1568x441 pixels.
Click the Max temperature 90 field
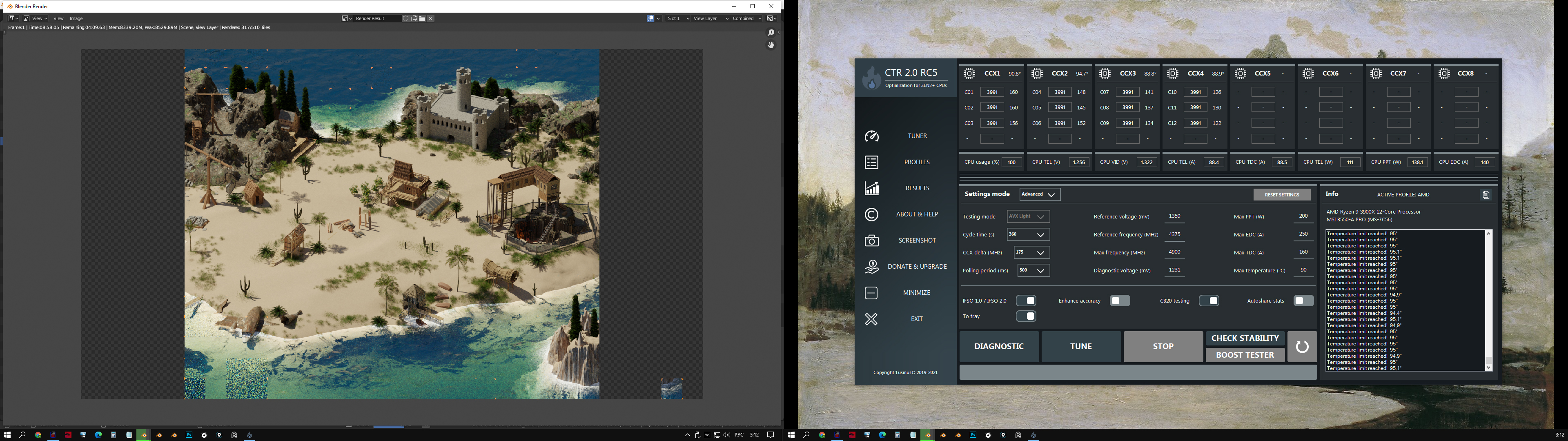1303,270
